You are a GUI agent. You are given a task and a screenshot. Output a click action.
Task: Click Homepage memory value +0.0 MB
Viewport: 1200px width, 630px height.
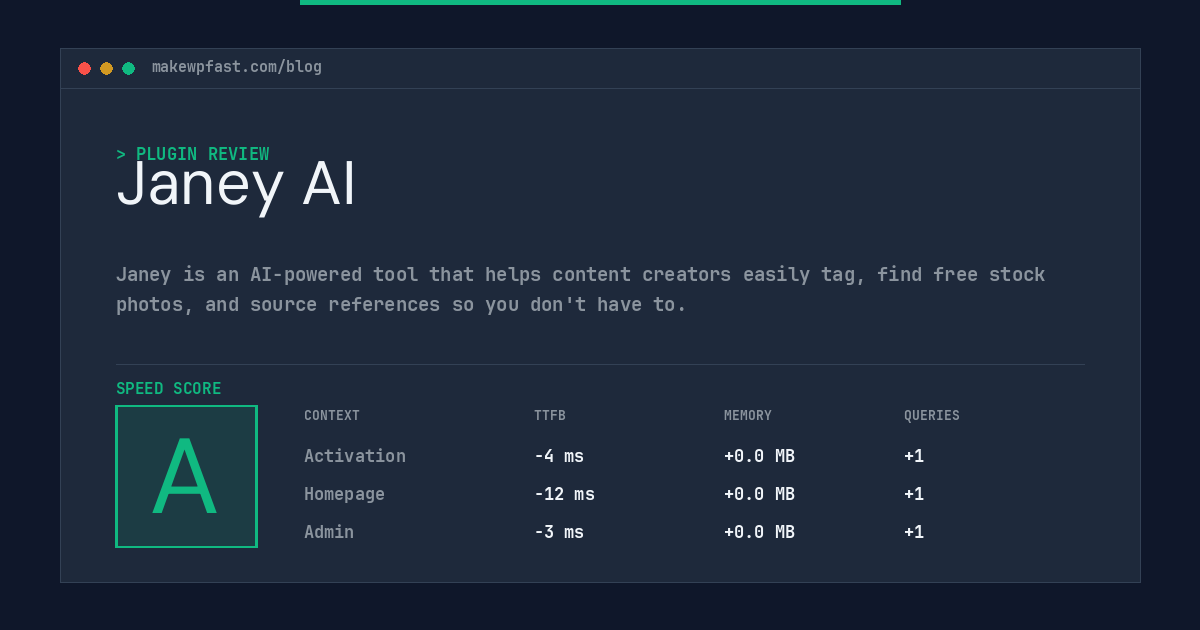(759, 494)
